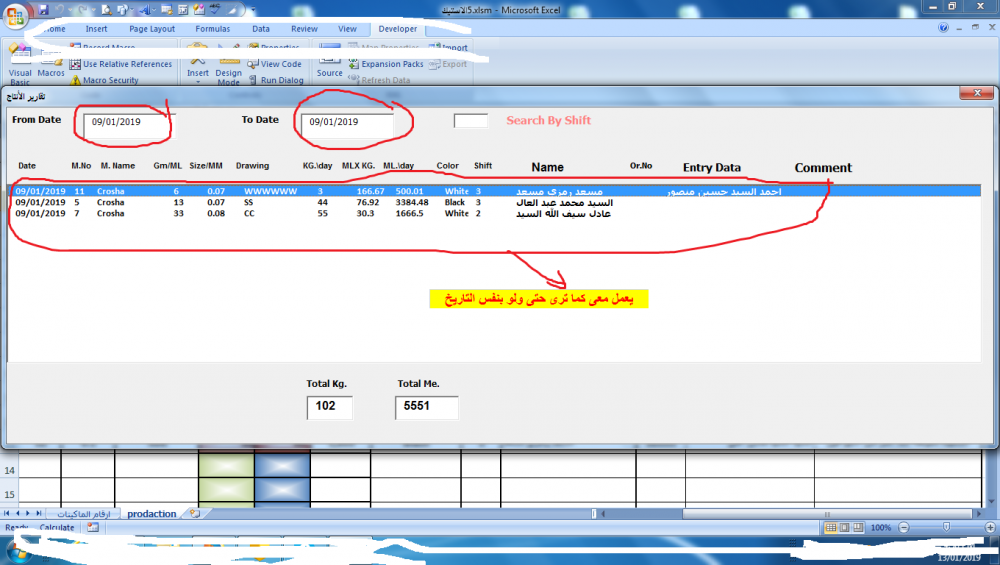Screen dimensions: 1000x565
Task: Click macro recording icon in status bar
Action: click(x=93, y=527)
